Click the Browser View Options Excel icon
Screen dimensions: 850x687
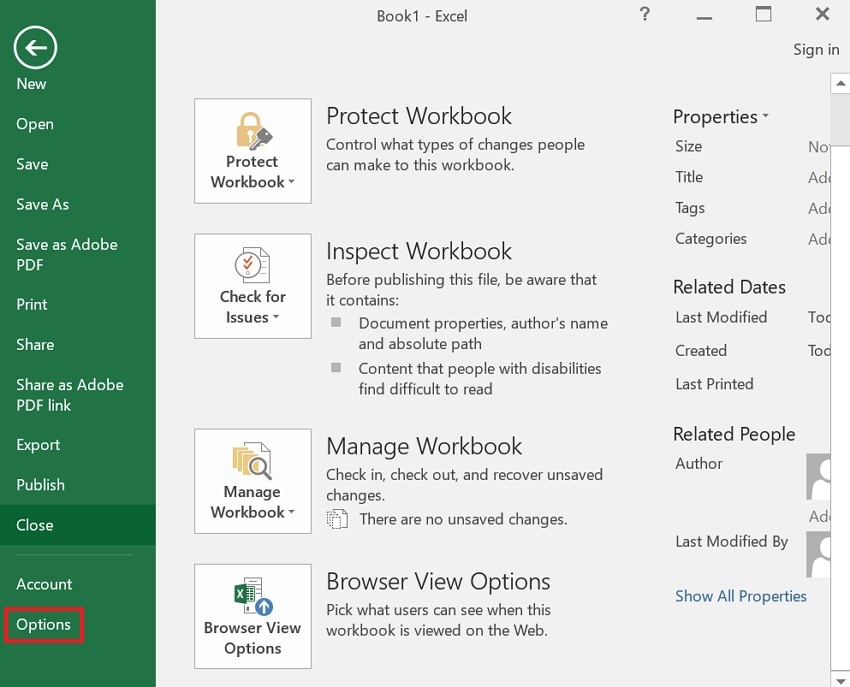pos(253,596)
